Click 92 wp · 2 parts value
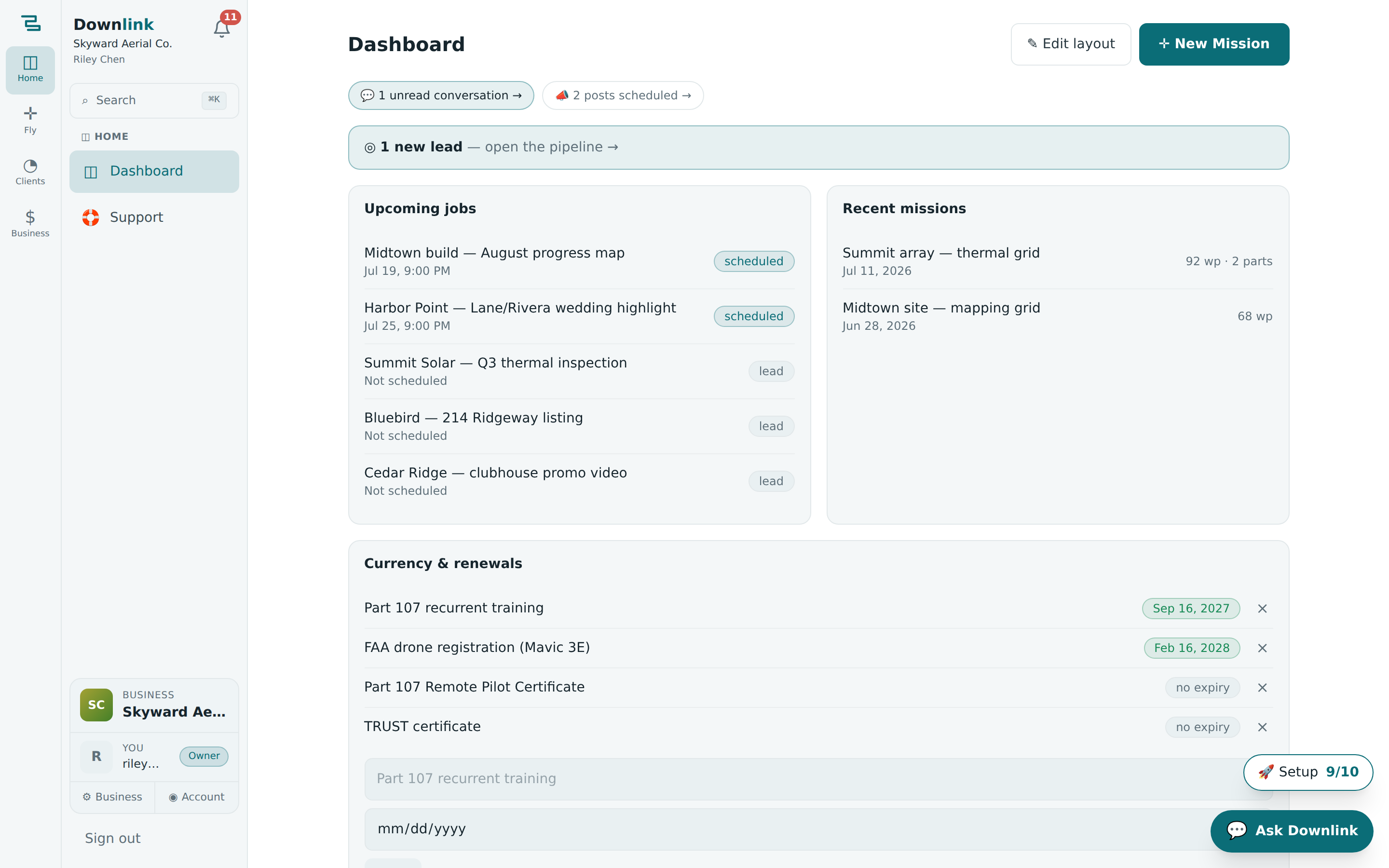This screenshot has width=1389, height=868. point(1229,261)
